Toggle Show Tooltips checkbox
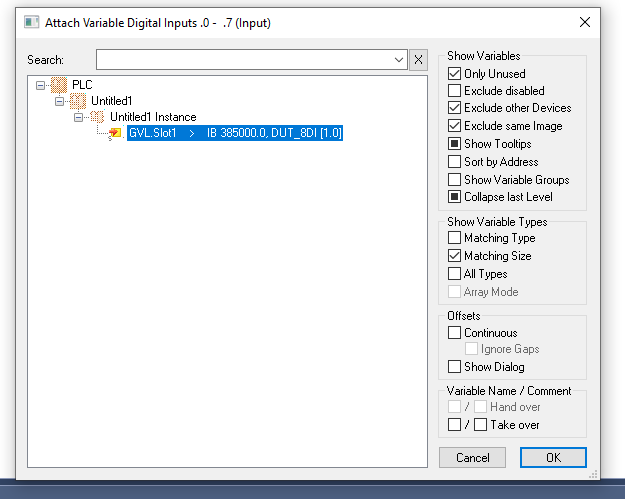This screenshot has height=499, width=625. pyautogui.click(x=454, y=144)
